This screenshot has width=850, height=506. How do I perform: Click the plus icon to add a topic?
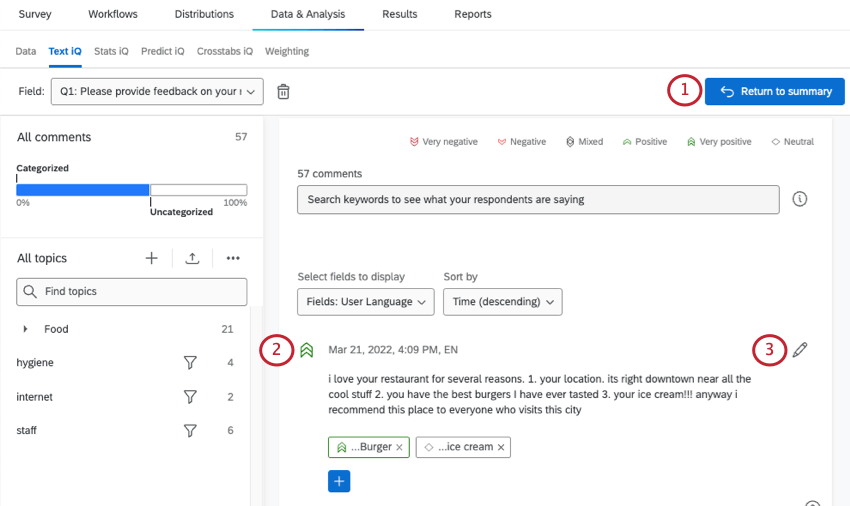click(151, 258)
